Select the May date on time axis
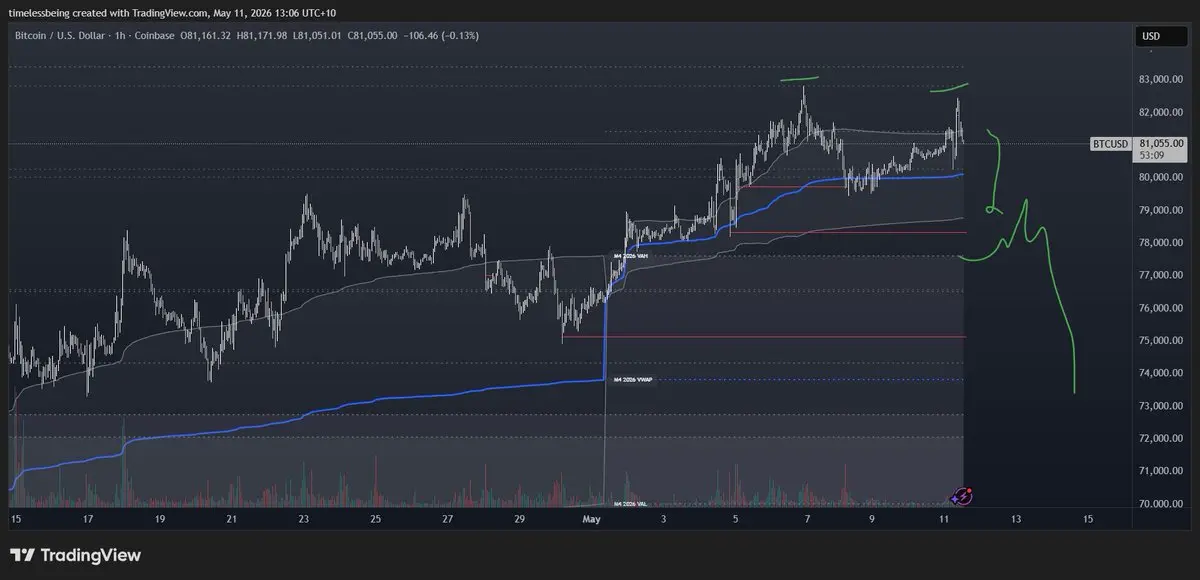Image resolution: width=1200 pixels, height=580 pixels. pyautogui.click(x=593, y=519)
